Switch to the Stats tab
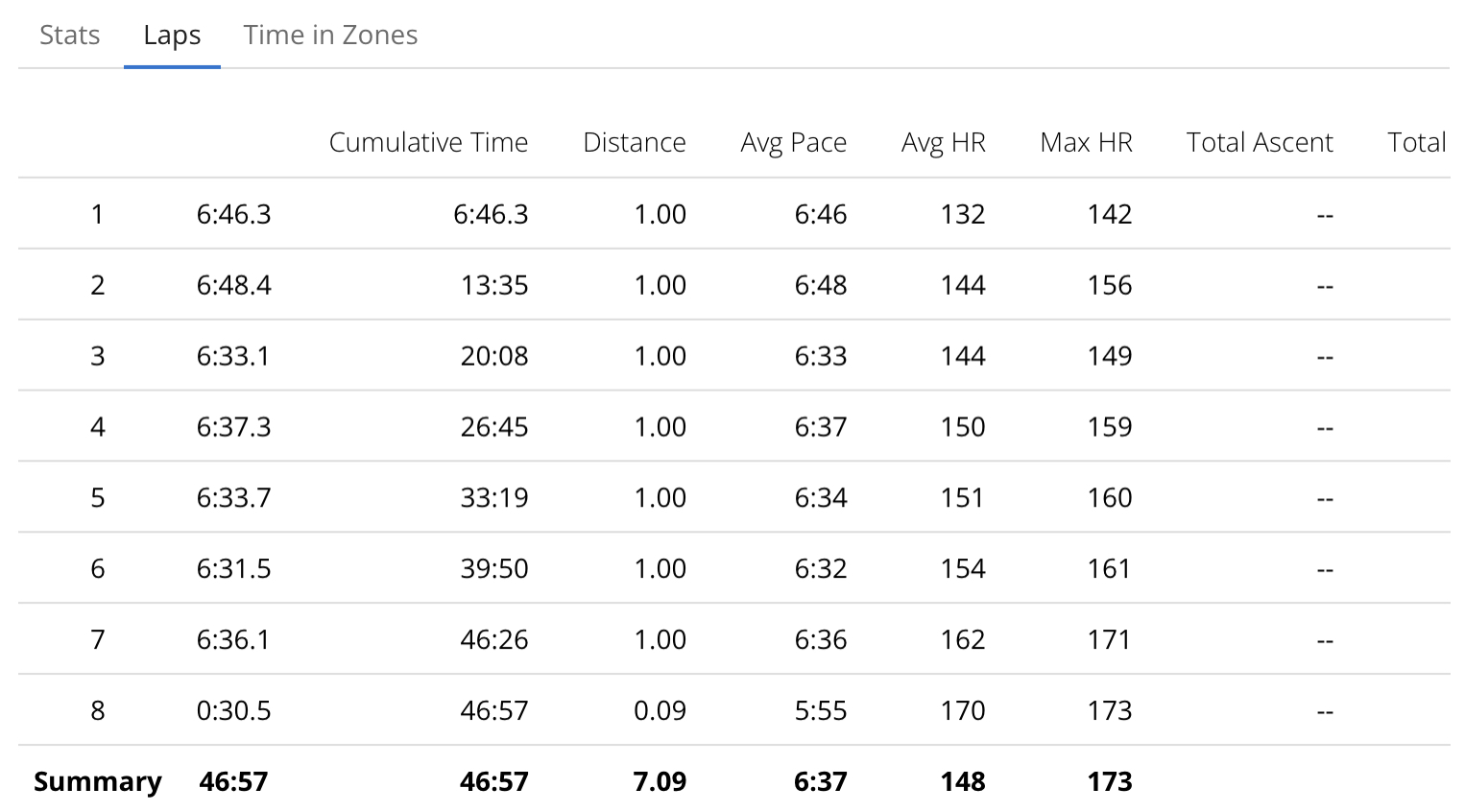1465x812 pixels. pyautogui.click(x=70, y=36)
